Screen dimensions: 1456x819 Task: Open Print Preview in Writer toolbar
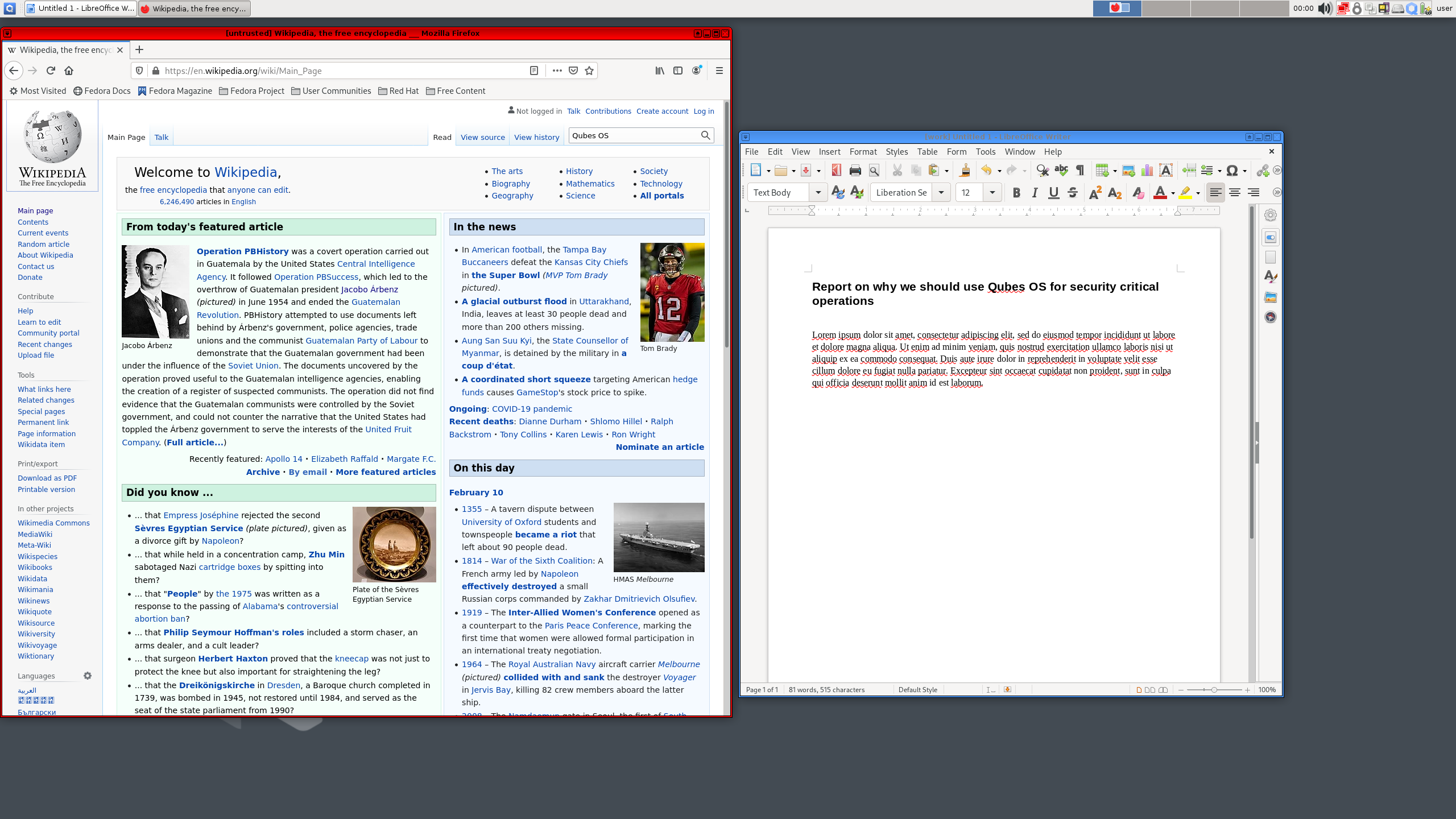tap(874, 170)
